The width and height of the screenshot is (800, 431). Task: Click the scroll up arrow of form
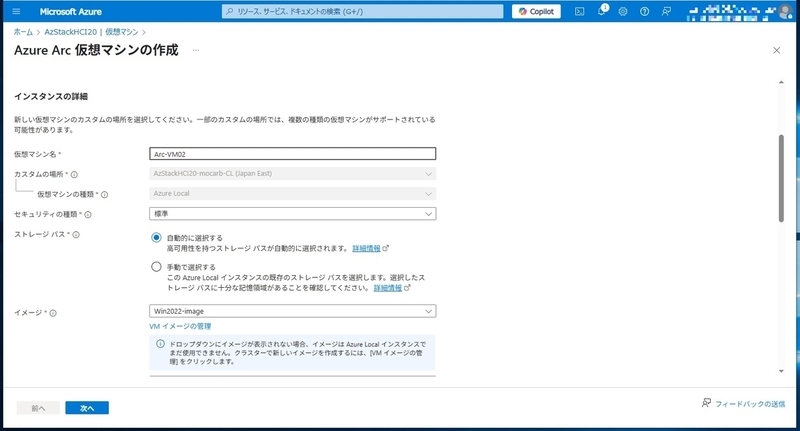781,82
